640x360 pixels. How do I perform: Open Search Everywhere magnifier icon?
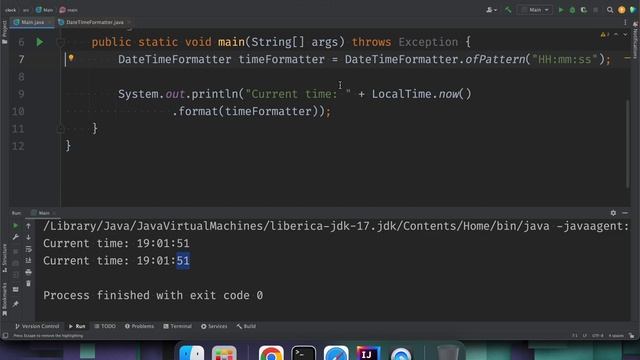[x=610, y=10]
